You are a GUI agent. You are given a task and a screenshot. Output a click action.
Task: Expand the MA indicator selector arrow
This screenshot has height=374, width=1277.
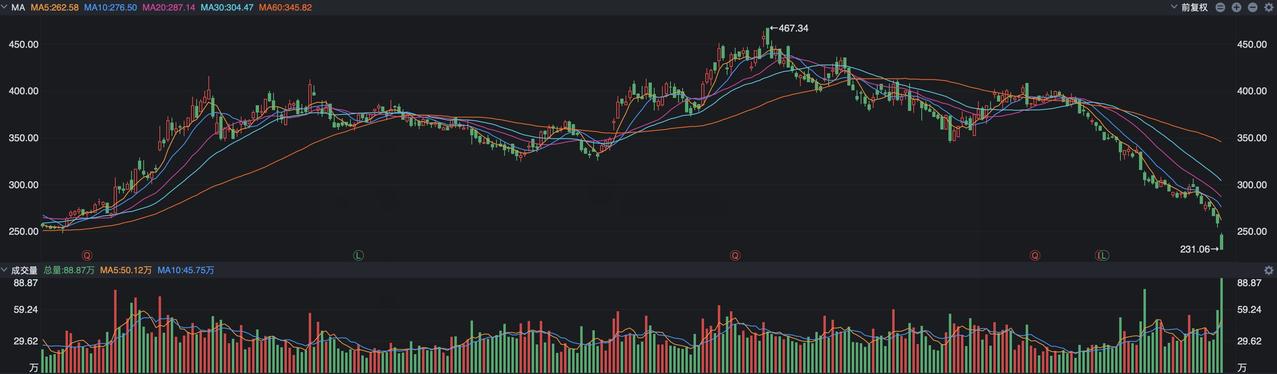pyautogui.click(x=5, y=7)
